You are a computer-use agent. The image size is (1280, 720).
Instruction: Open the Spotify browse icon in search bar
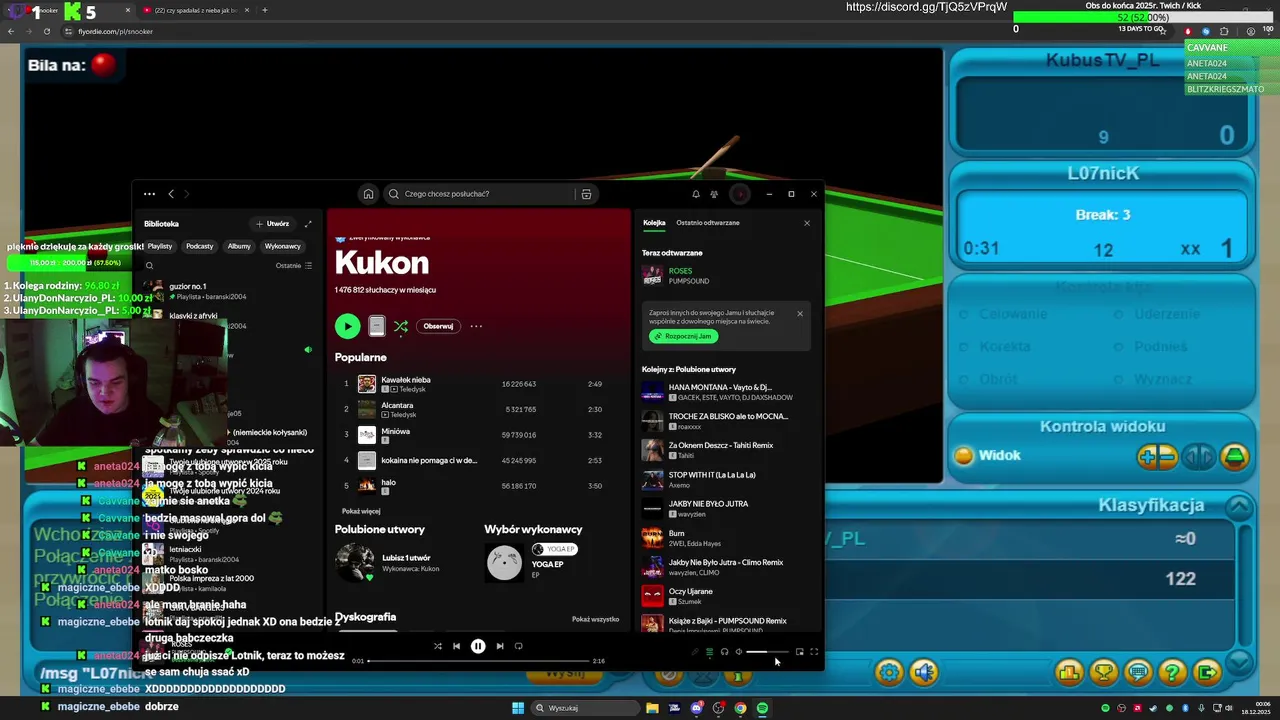pos(586,194)
